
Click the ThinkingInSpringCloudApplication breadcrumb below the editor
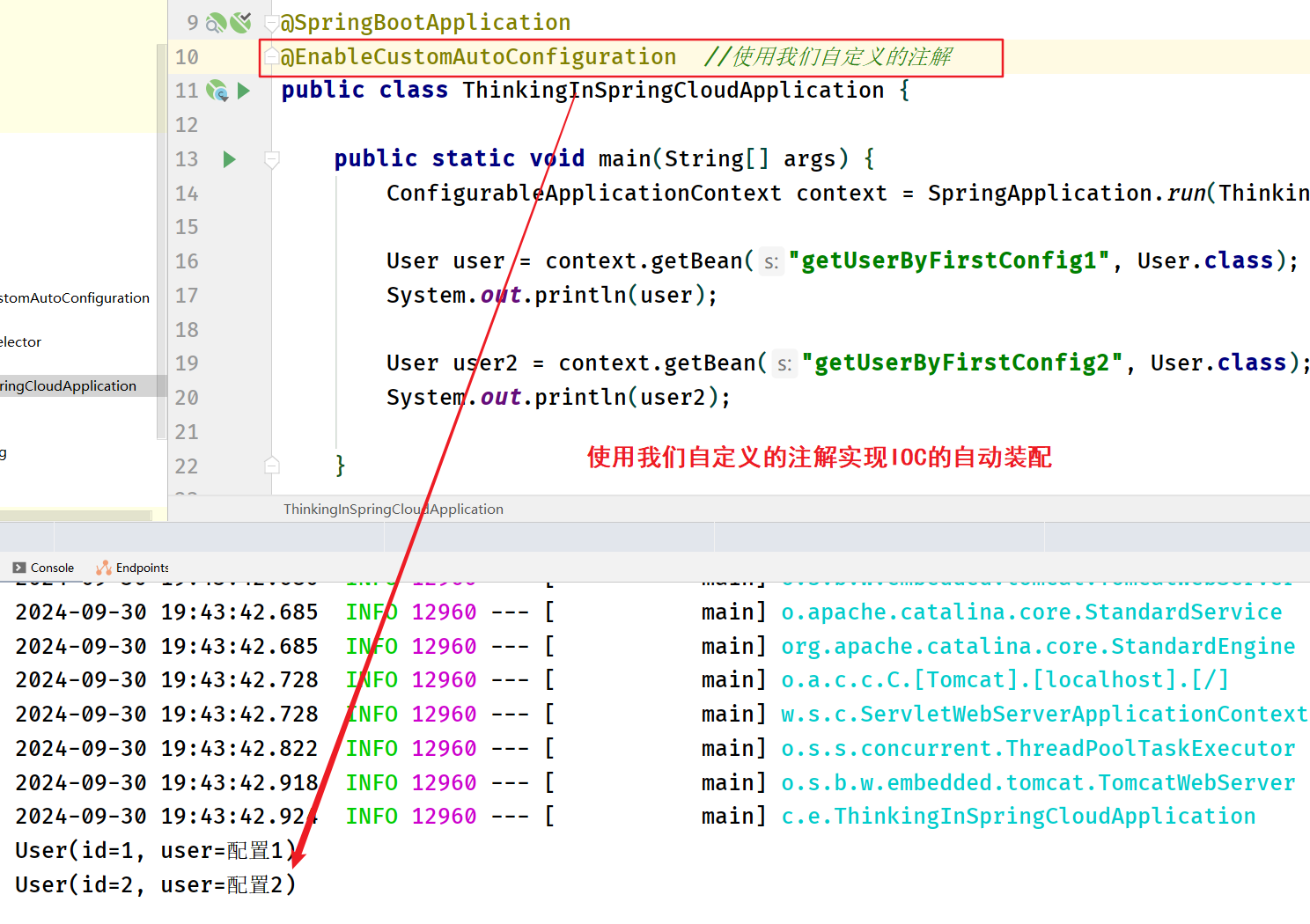[x=393, y=510]
